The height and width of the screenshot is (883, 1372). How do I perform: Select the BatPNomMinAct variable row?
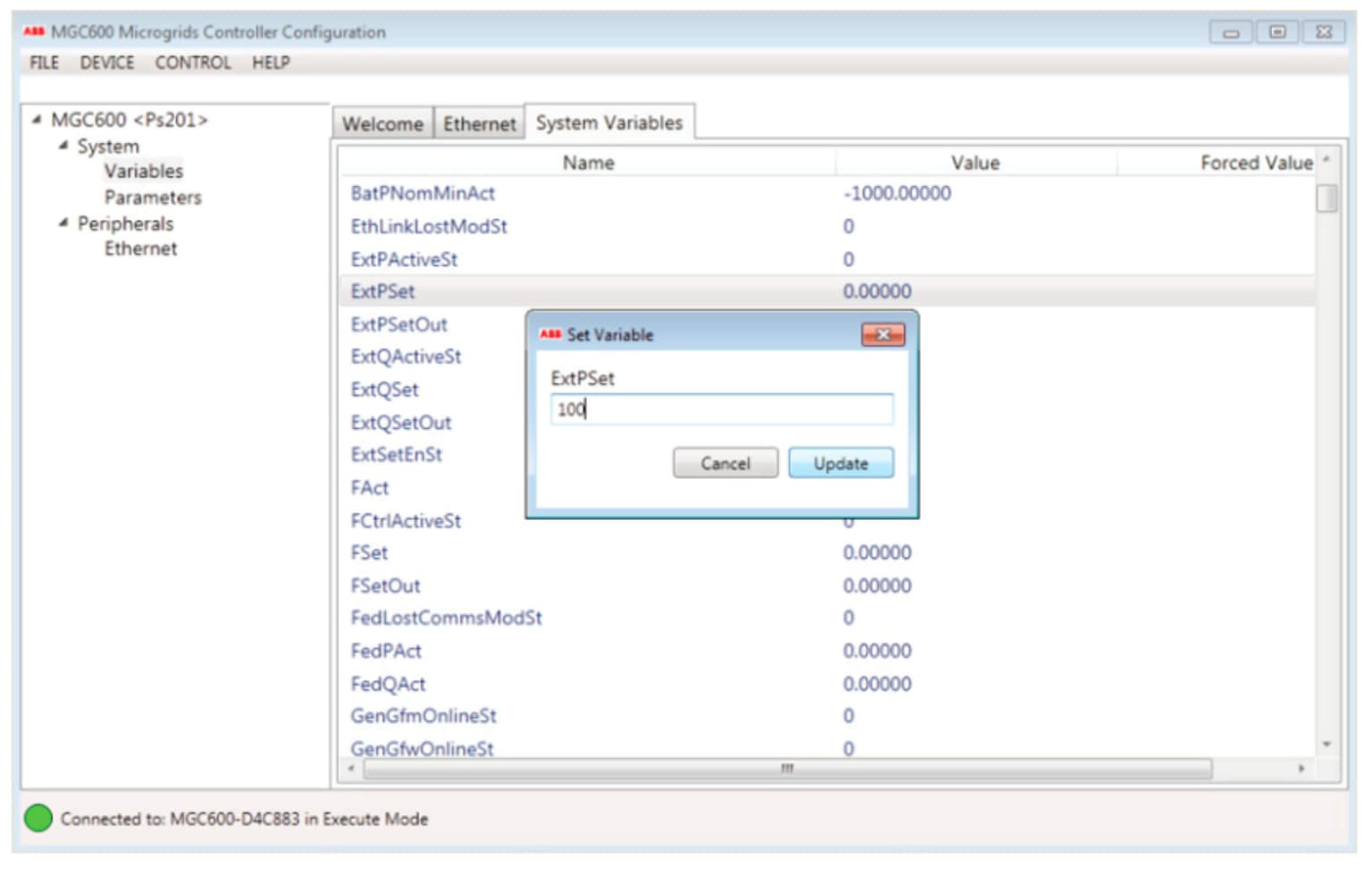click(422, 193)
